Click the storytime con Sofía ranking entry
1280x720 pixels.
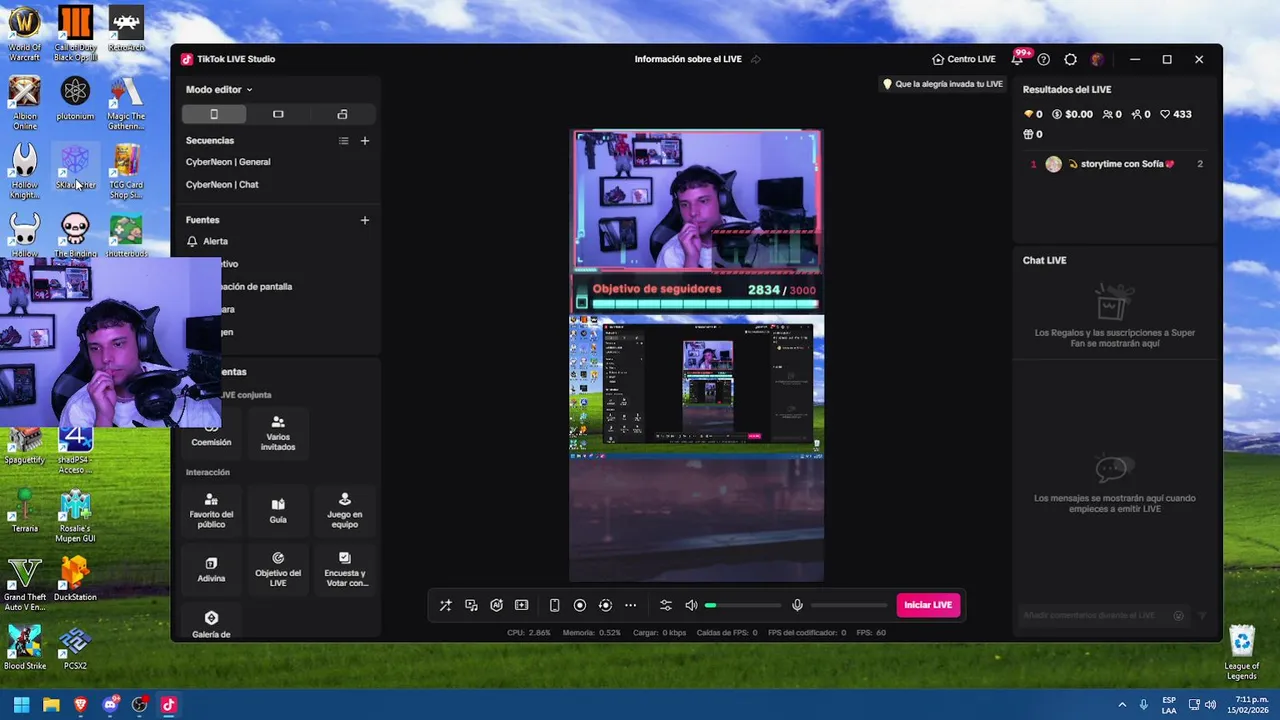coord(1116,164)
